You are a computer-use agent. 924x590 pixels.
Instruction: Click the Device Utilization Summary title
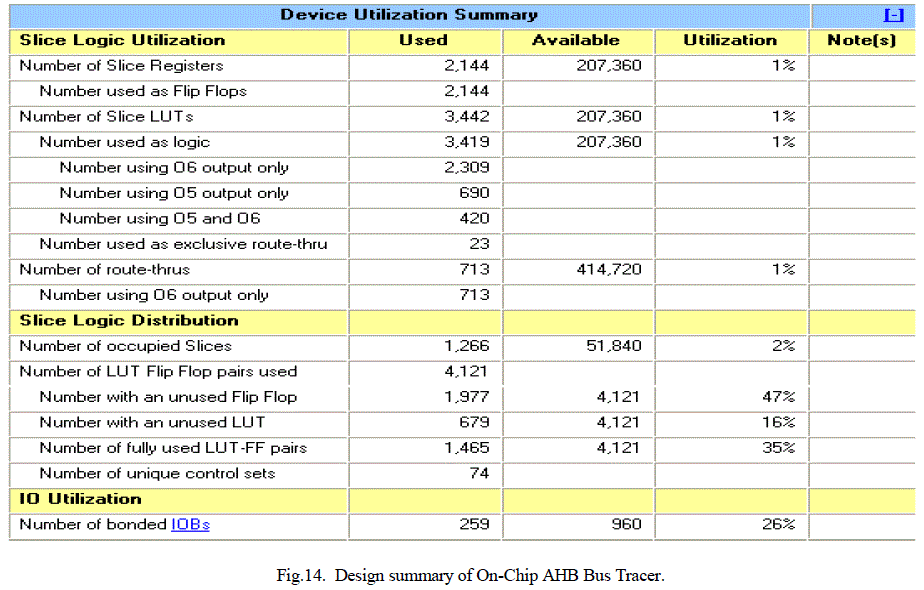coord(408,15)
